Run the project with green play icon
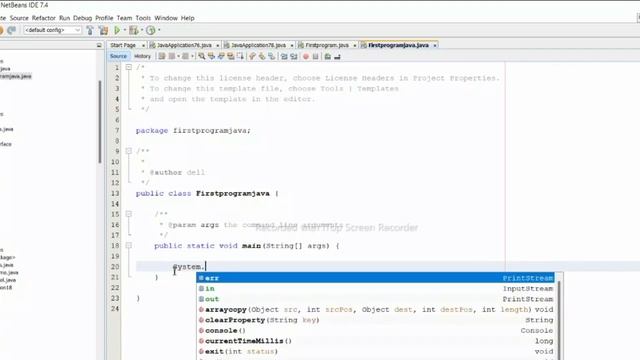 click(117, 30)
